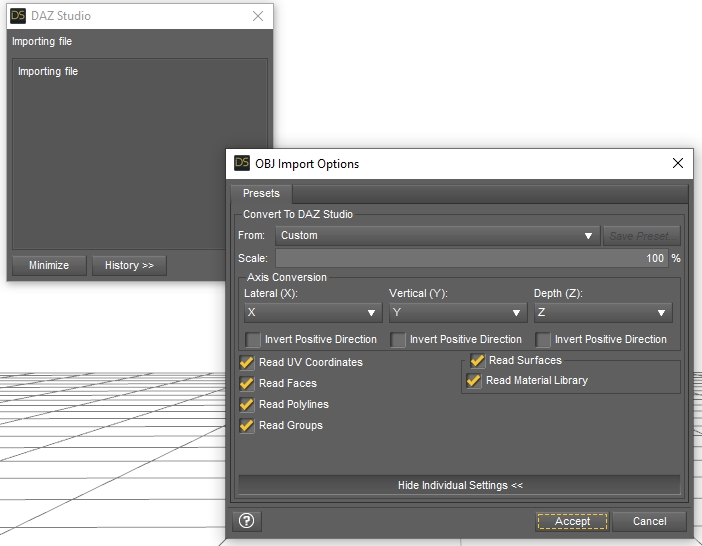Uncheck Read Polylines option
Screen dimensions: 702x546
tap(246, 404)
